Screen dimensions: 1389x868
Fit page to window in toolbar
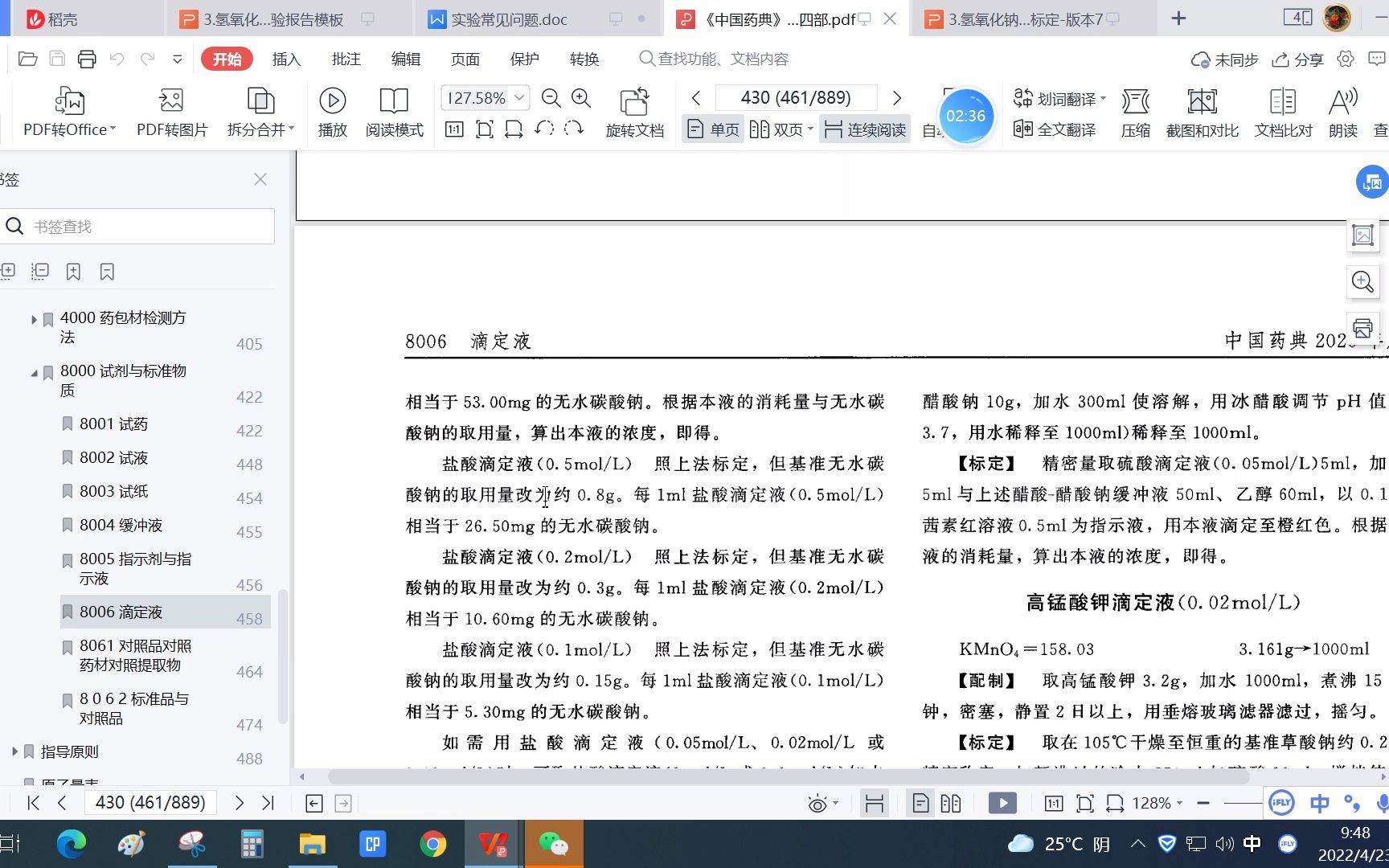(485, 129)
